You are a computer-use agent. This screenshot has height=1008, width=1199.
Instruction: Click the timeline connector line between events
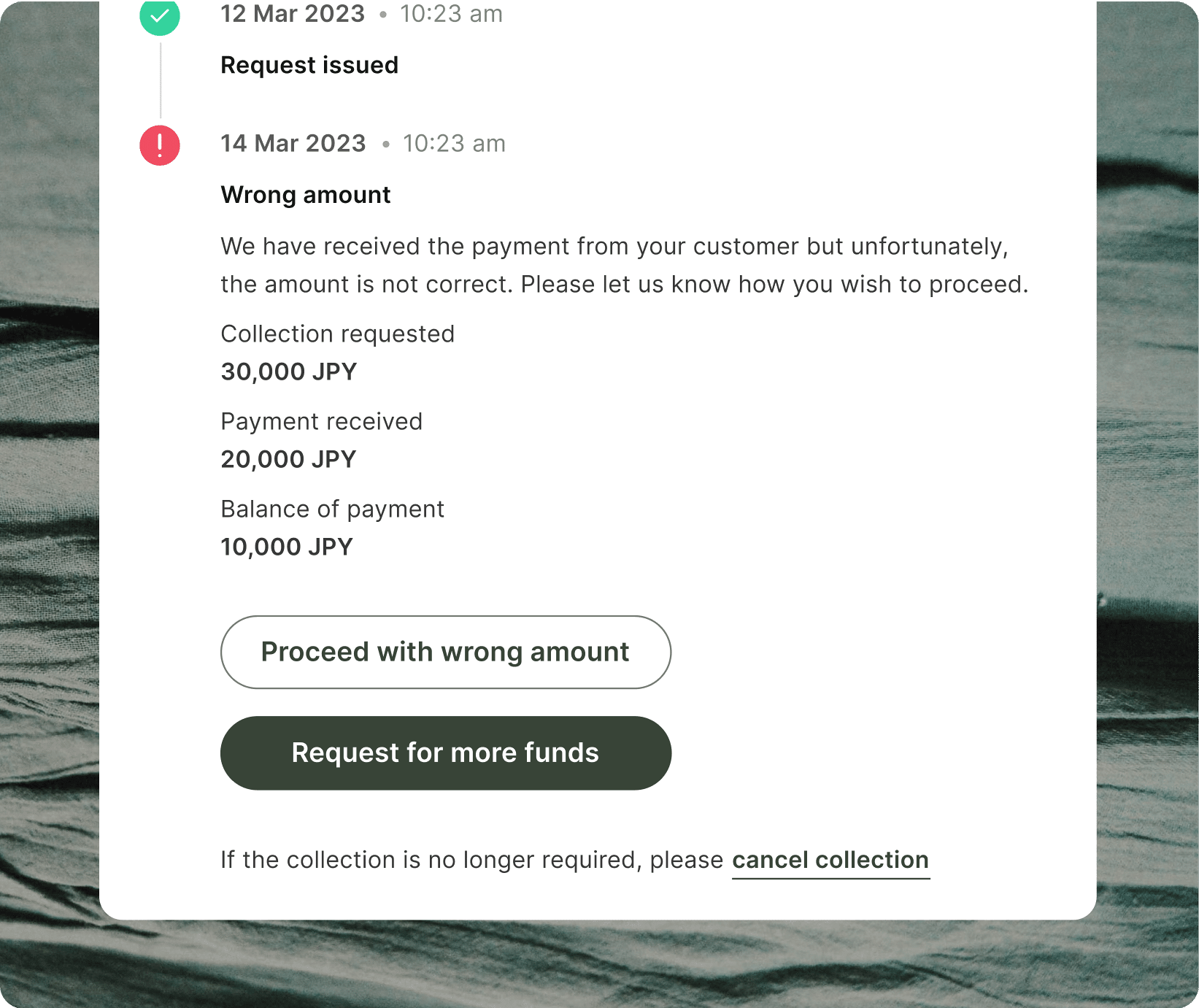161,80
